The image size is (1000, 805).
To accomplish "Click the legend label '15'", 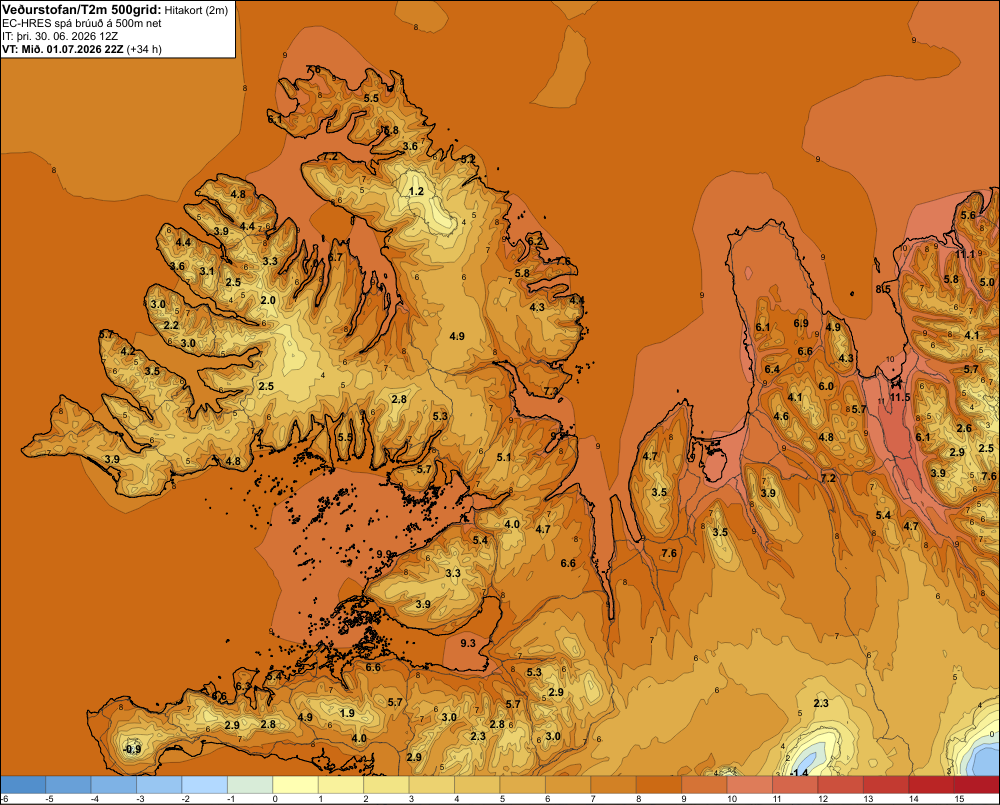I will pyautogui.click(x=959, y=799).
